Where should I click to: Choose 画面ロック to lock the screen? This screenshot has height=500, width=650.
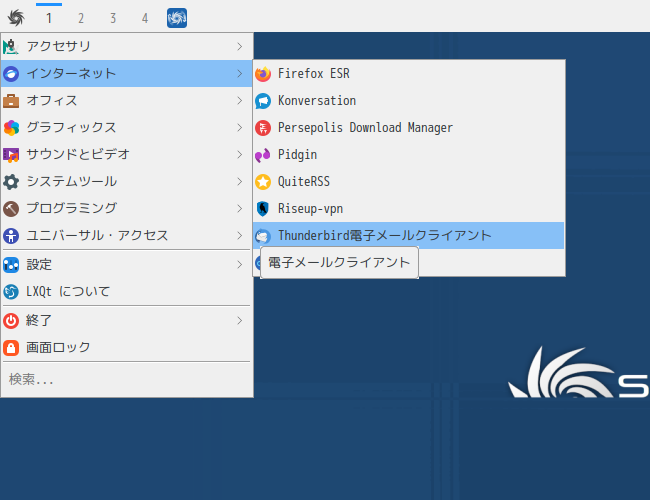[127, 347]
